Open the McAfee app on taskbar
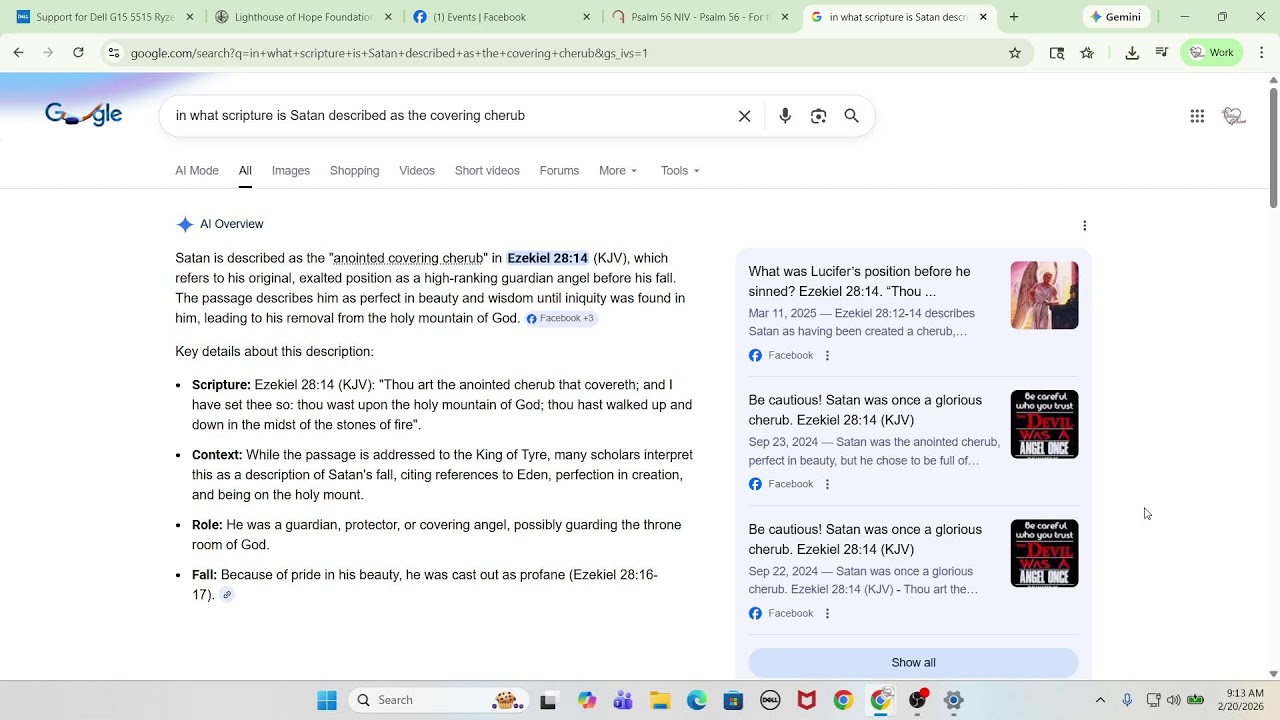The image size is (1280, 720). 807,700
